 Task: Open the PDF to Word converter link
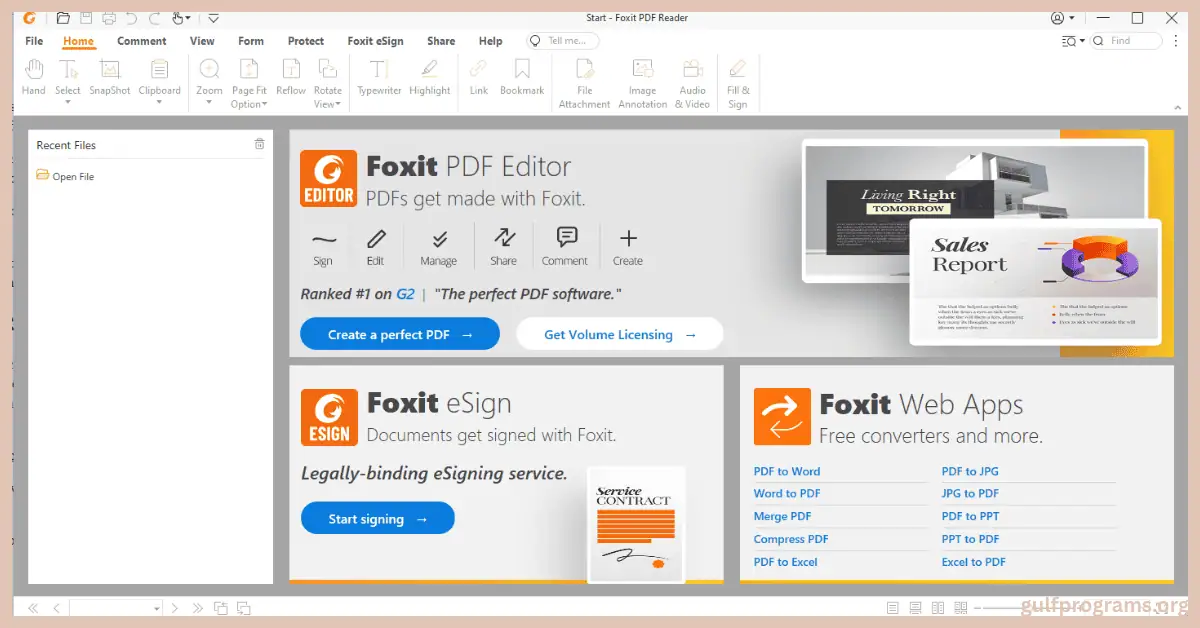(x=787, y=470)
